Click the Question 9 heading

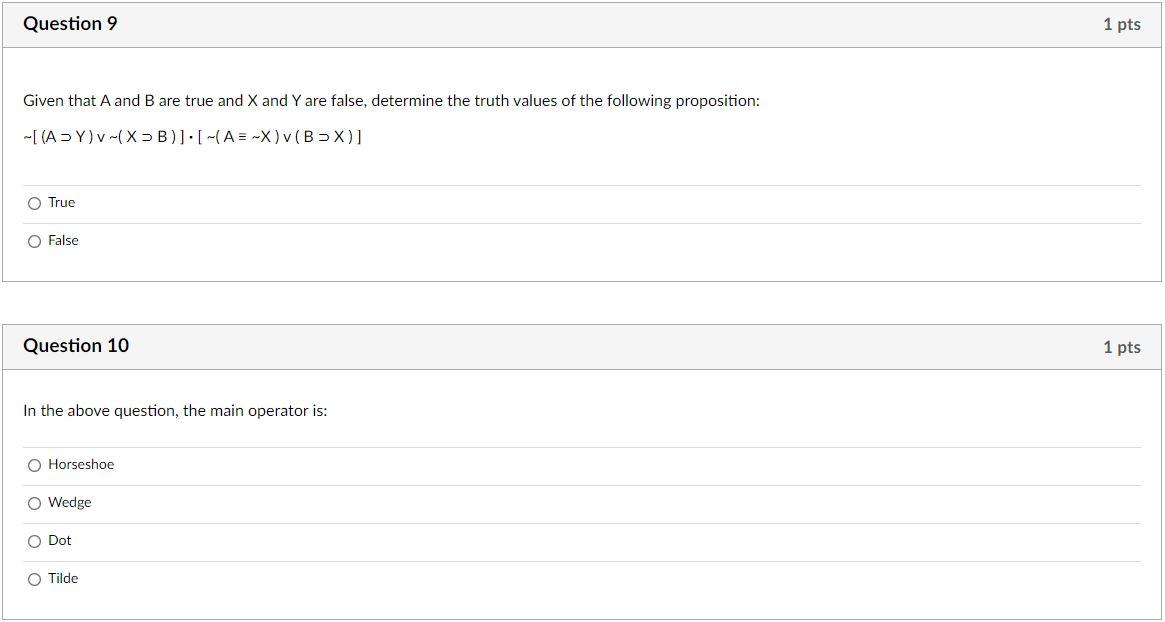click(x=71, y=24)
